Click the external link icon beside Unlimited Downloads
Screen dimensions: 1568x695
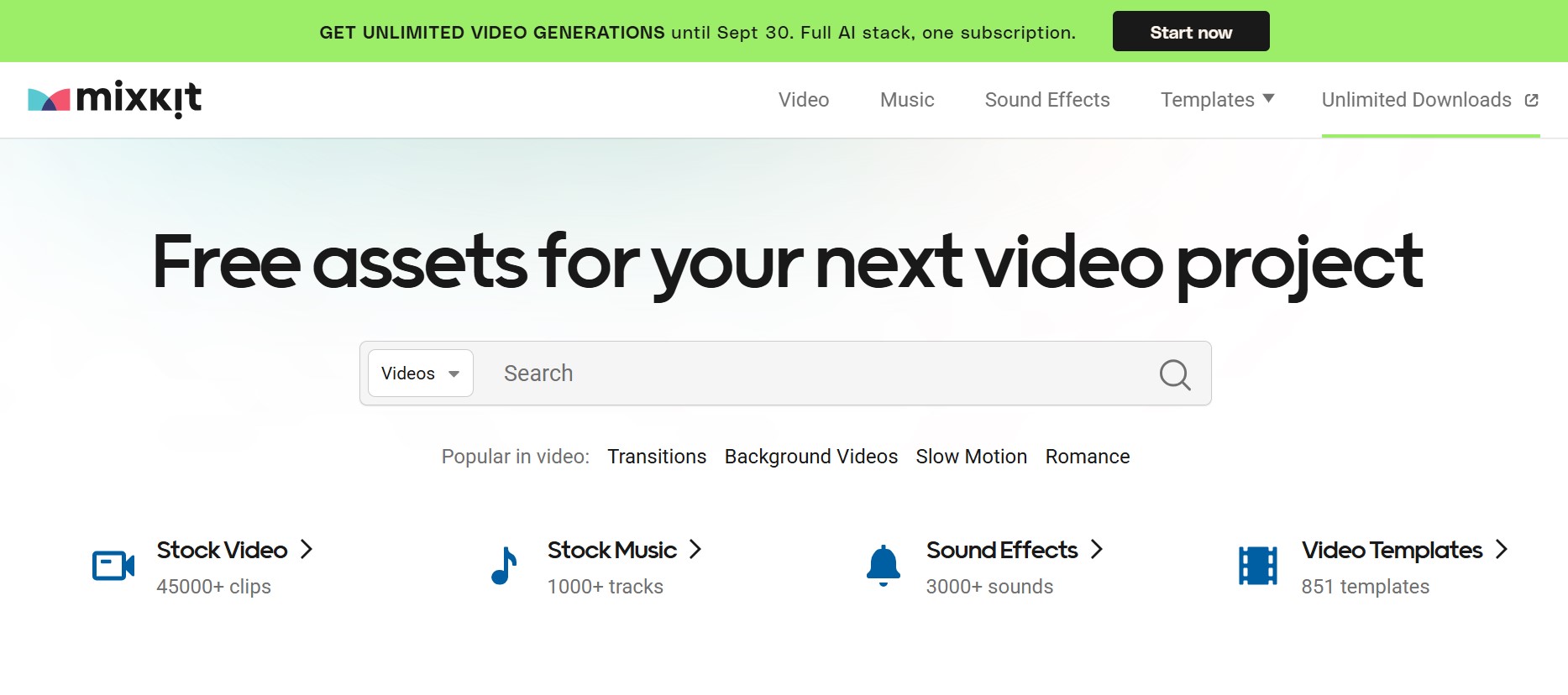click(x=1531, y=101)
